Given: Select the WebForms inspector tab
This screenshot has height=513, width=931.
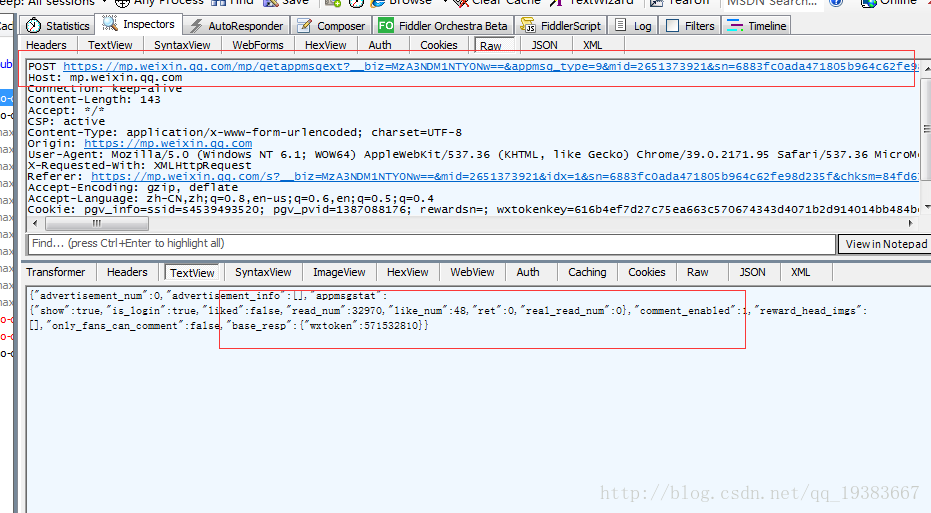Looking at the screenshot, I should pos(258,45).
